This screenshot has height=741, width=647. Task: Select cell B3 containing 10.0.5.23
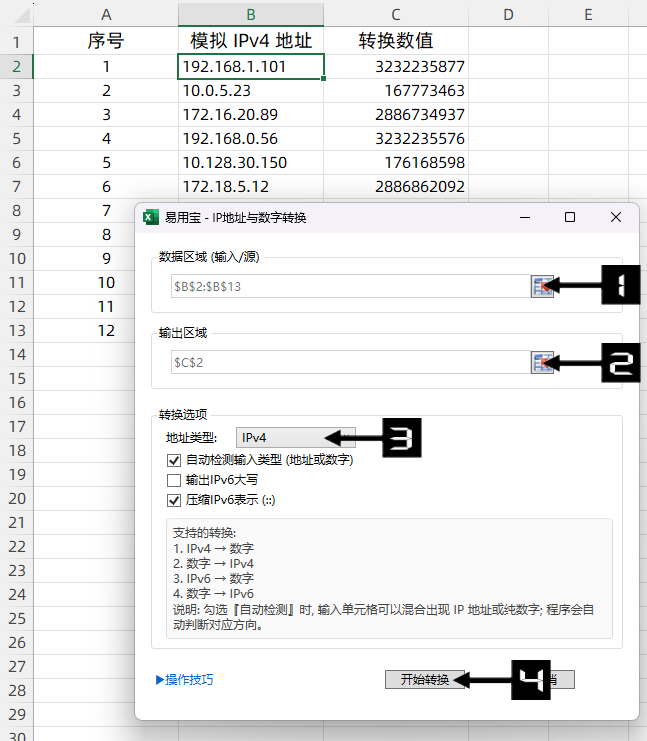[251, 90]
